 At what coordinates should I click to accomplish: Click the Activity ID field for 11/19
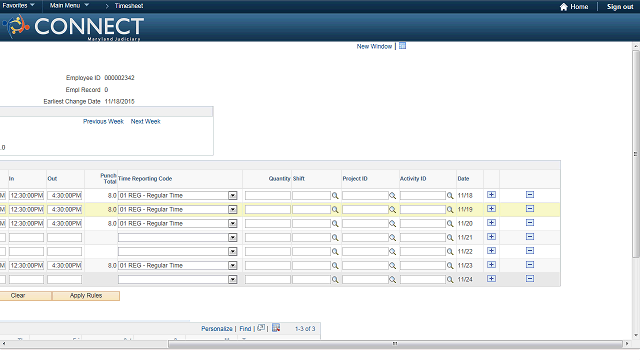pos(422,209)
